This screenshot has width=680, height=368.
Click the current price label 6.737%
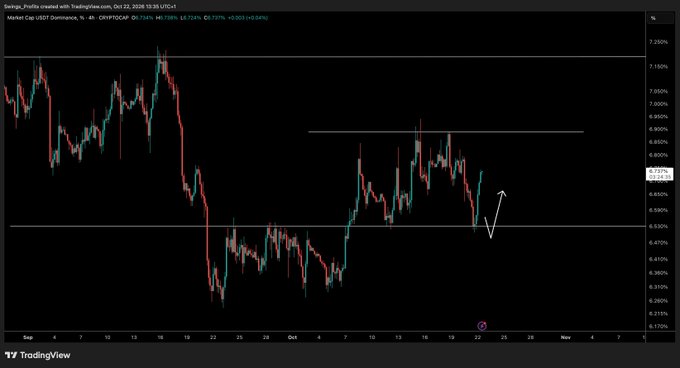click(x=659, y=172)
